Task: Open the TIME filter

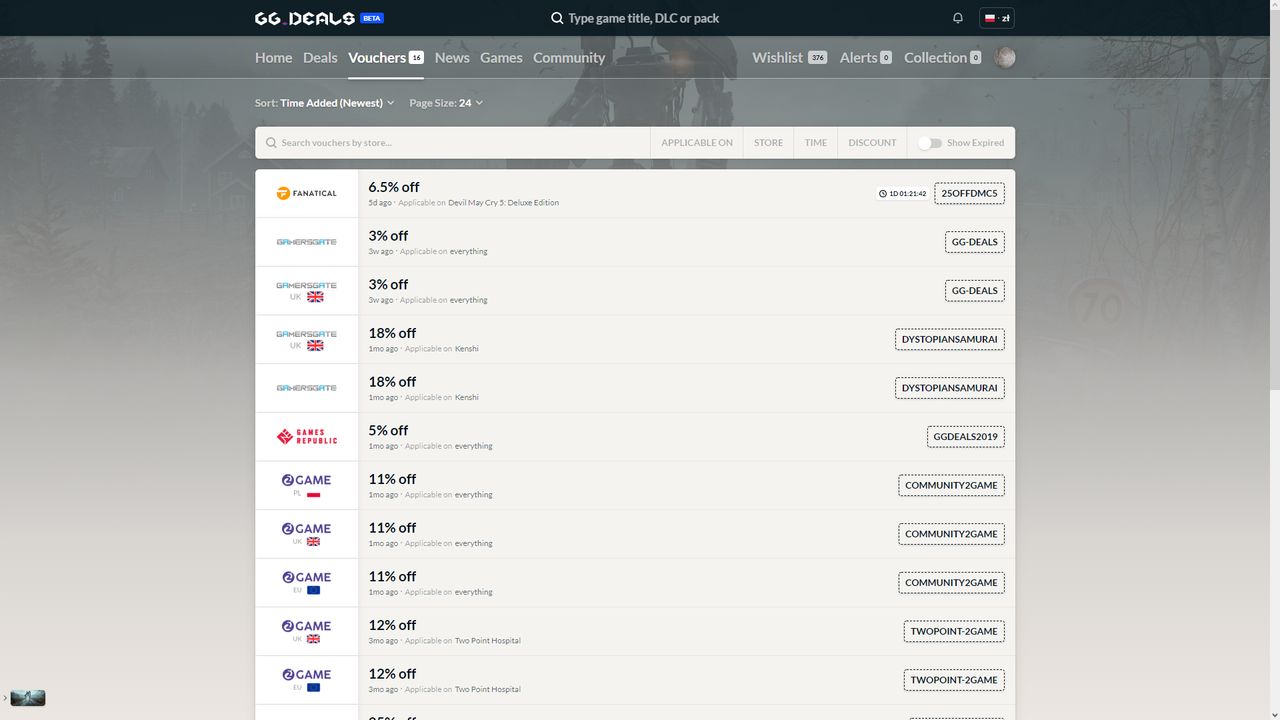Action: tap(816, 143)
